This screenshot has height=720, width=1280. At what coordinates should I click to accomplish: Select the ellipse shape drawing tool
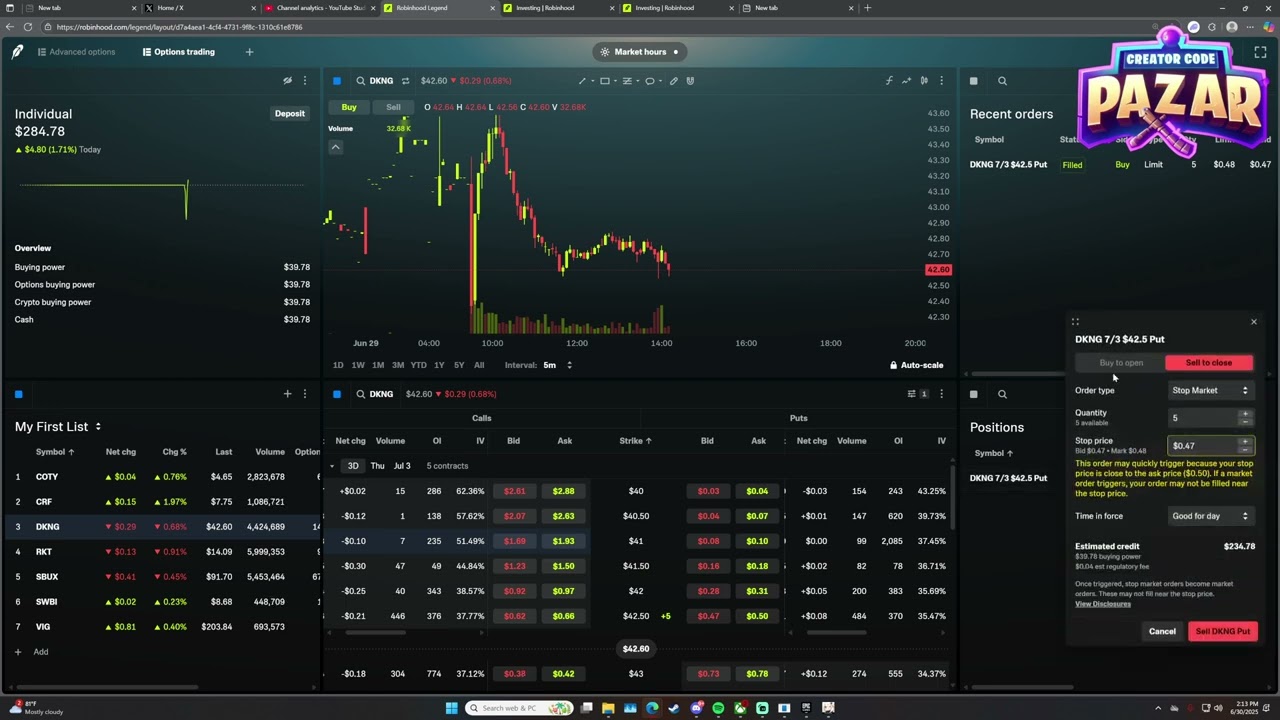coord(650,81)
